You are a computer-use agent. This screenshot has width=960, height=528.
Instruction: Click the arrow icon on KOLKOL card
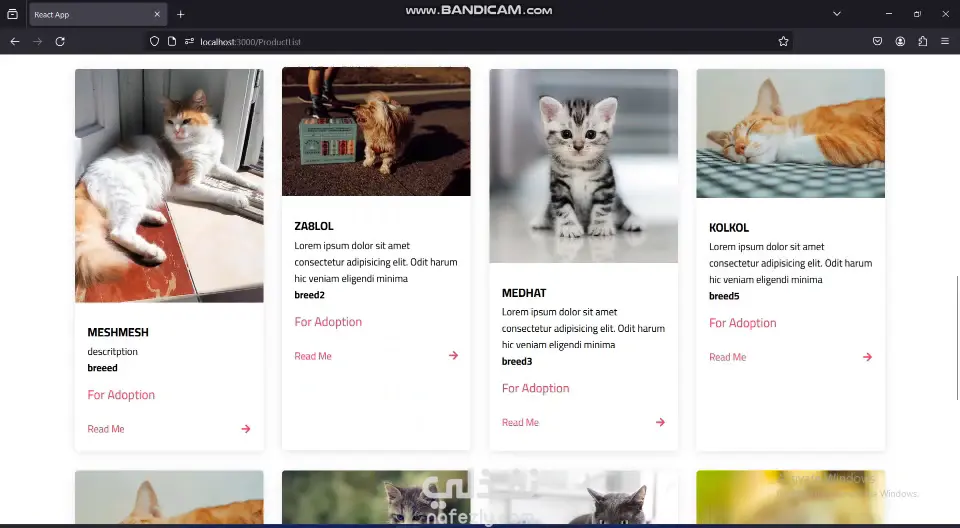pos(867,357)
